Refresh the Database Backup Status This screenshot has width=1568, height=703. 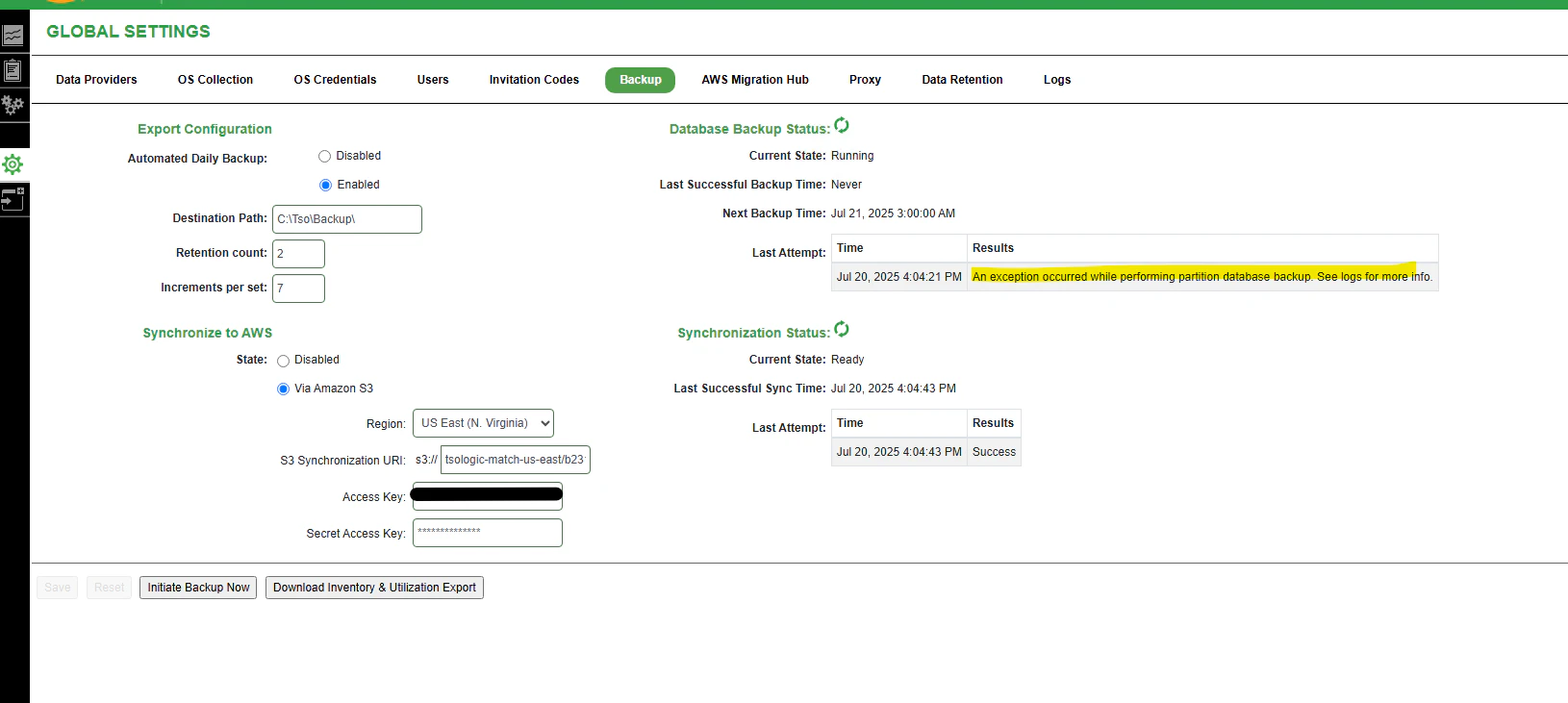pos(842,125)
